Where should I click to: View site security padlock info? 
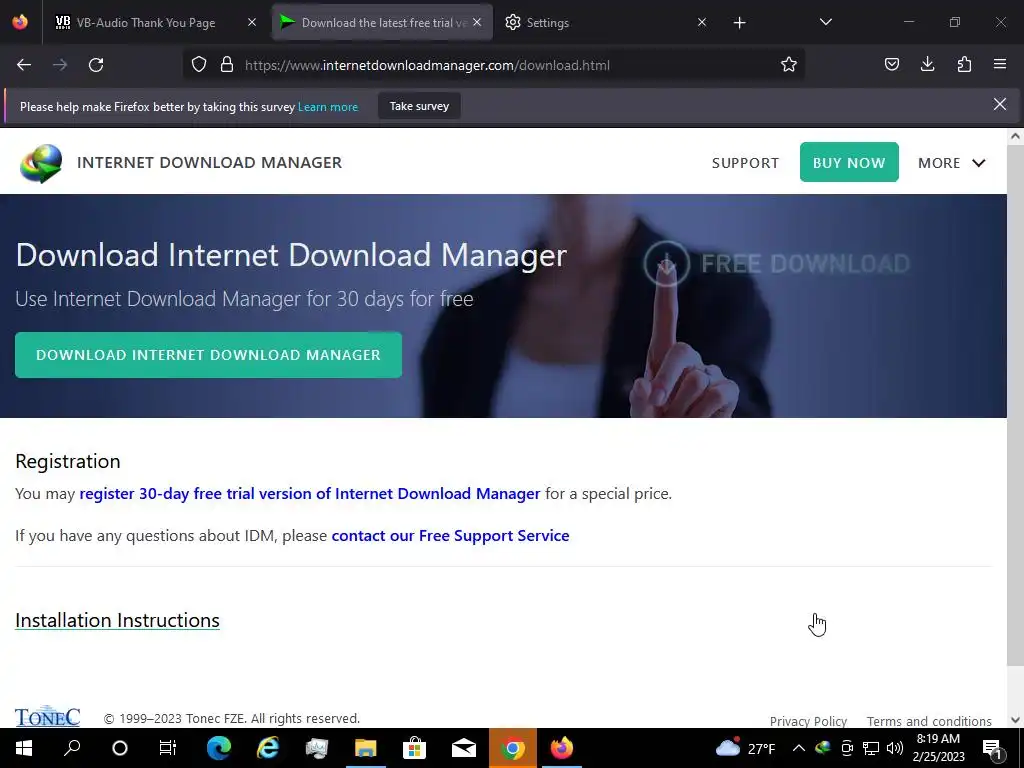click(x=227, y=65)
